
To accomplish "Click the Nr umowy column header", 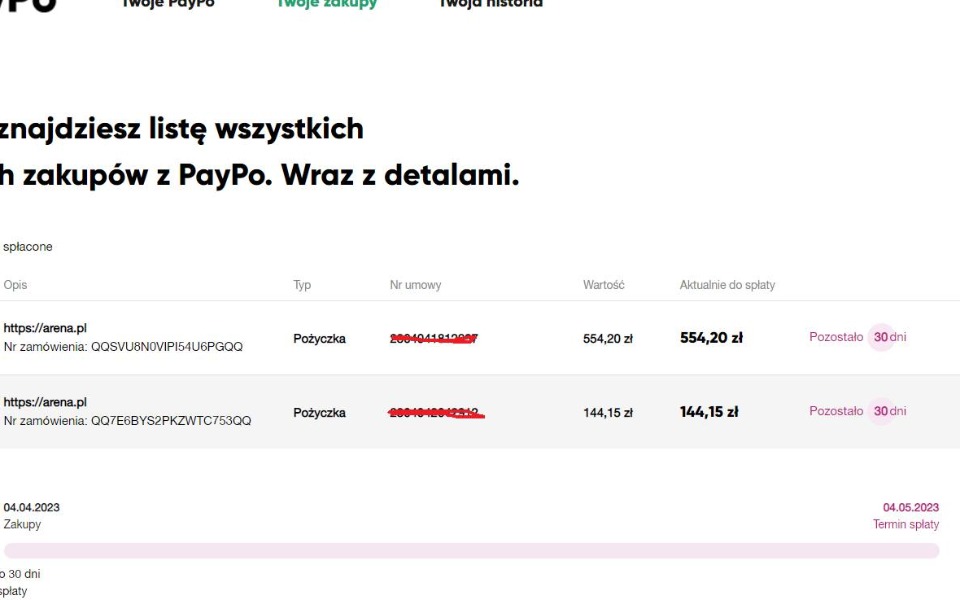I will (415, 285).
